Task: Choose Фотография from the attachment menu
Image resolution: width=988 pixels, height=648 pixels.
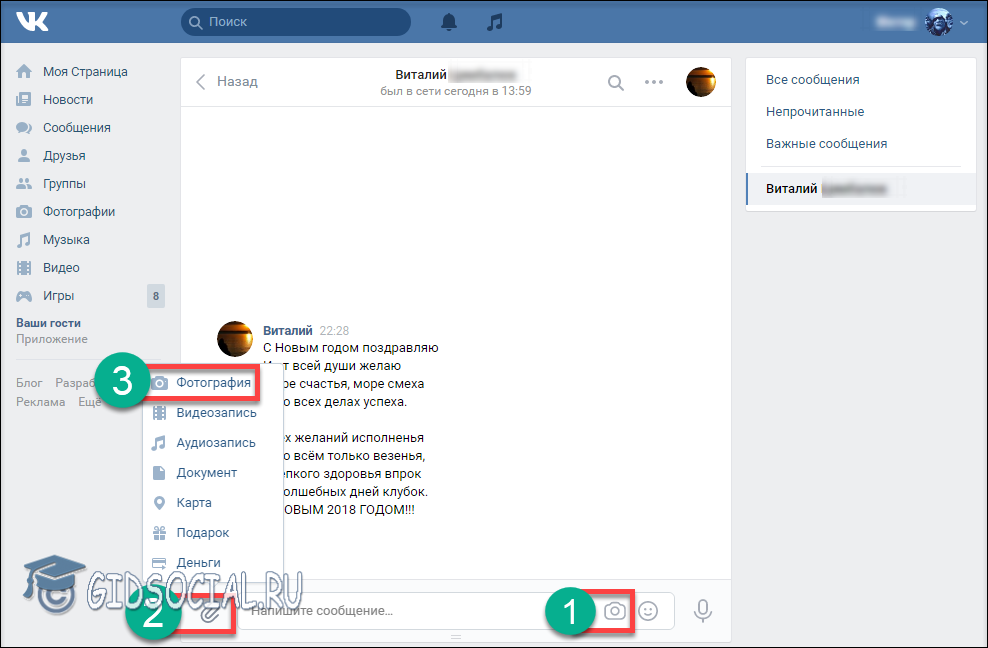Action: click(212, 382)
